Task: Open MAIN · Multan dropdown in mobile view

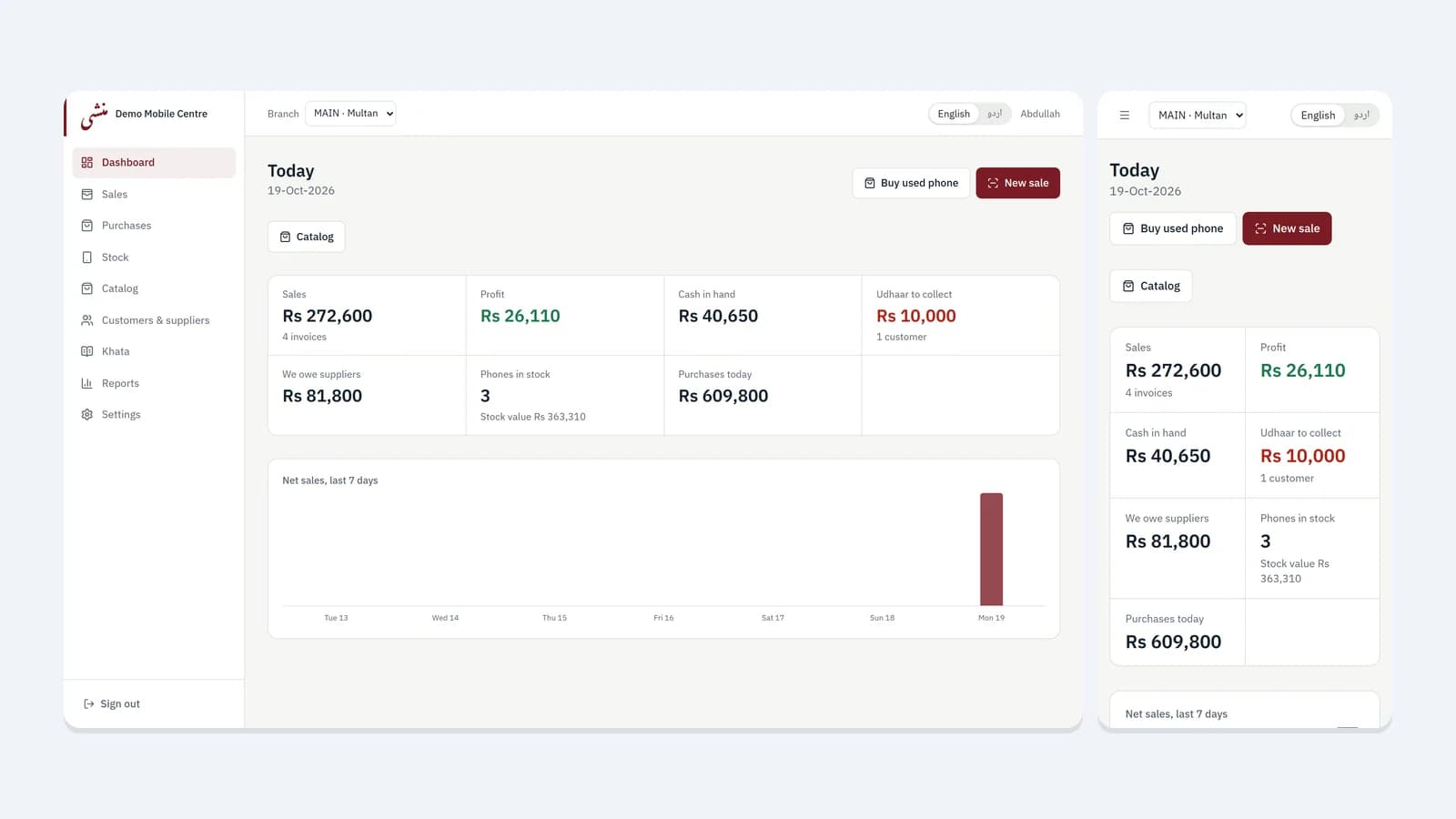Action: [x=1198, y=116]
